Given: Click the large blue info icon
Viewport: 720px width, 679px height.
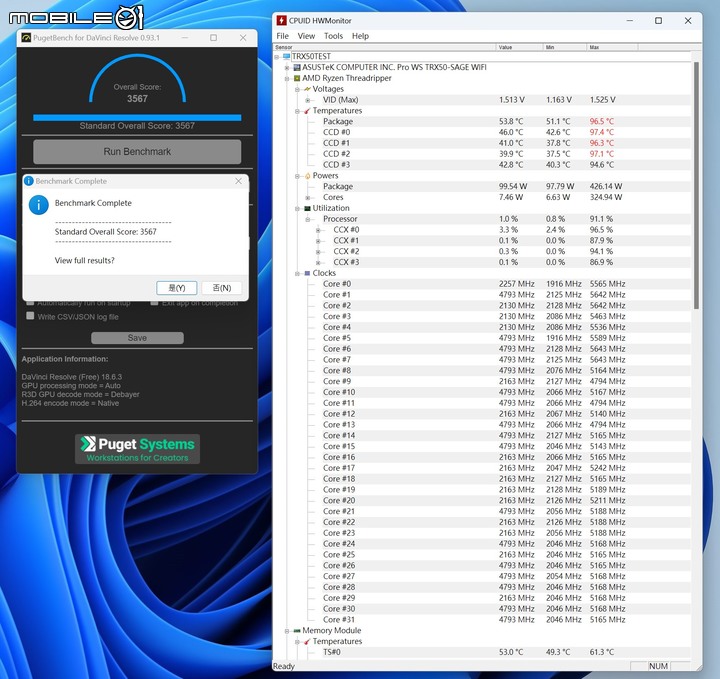Looking at the screenshot, I should [39, 205].
